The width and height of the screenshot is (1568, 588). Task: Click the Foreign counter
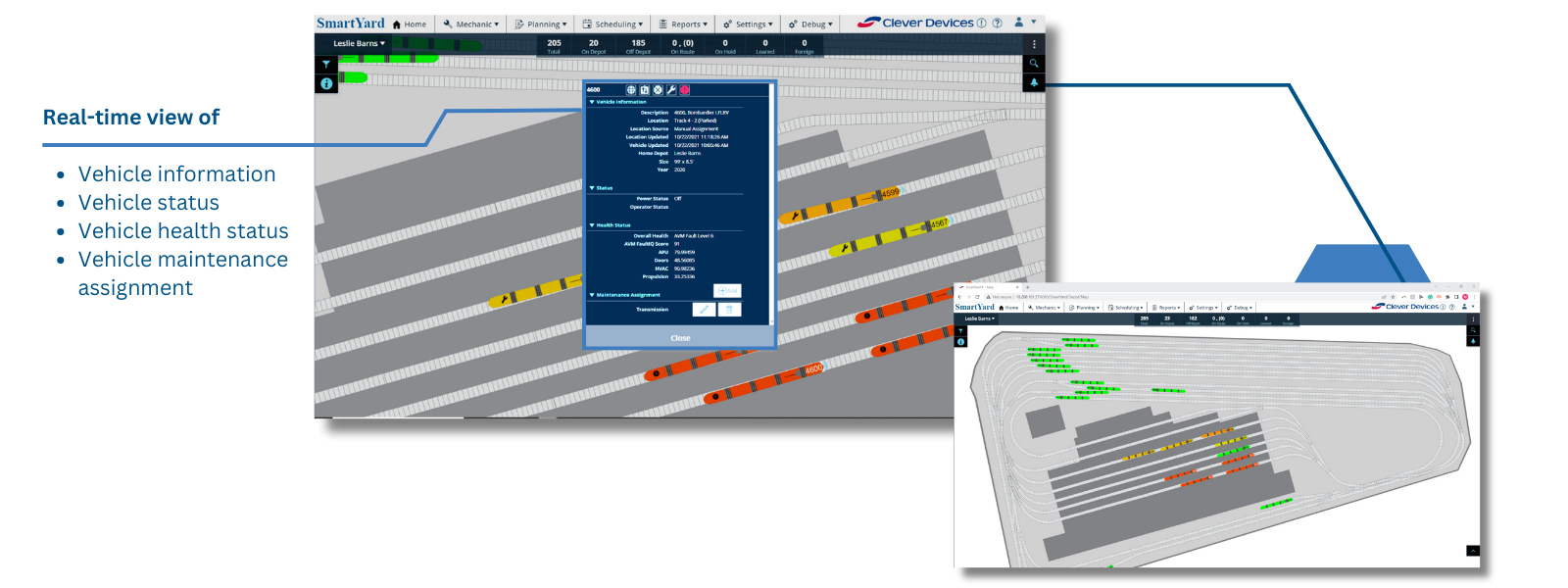click(x=805, y=46)
